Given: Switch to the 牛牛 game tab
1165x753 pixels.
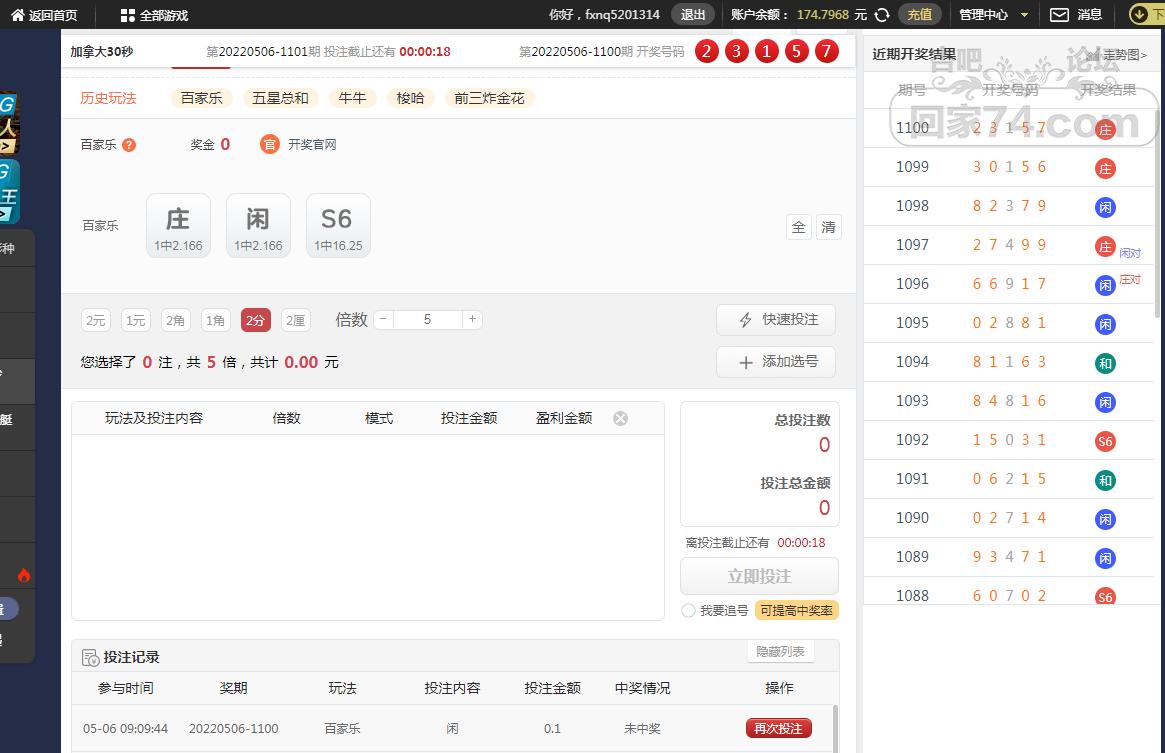Looking at the screenshot, I should (352, 98).
